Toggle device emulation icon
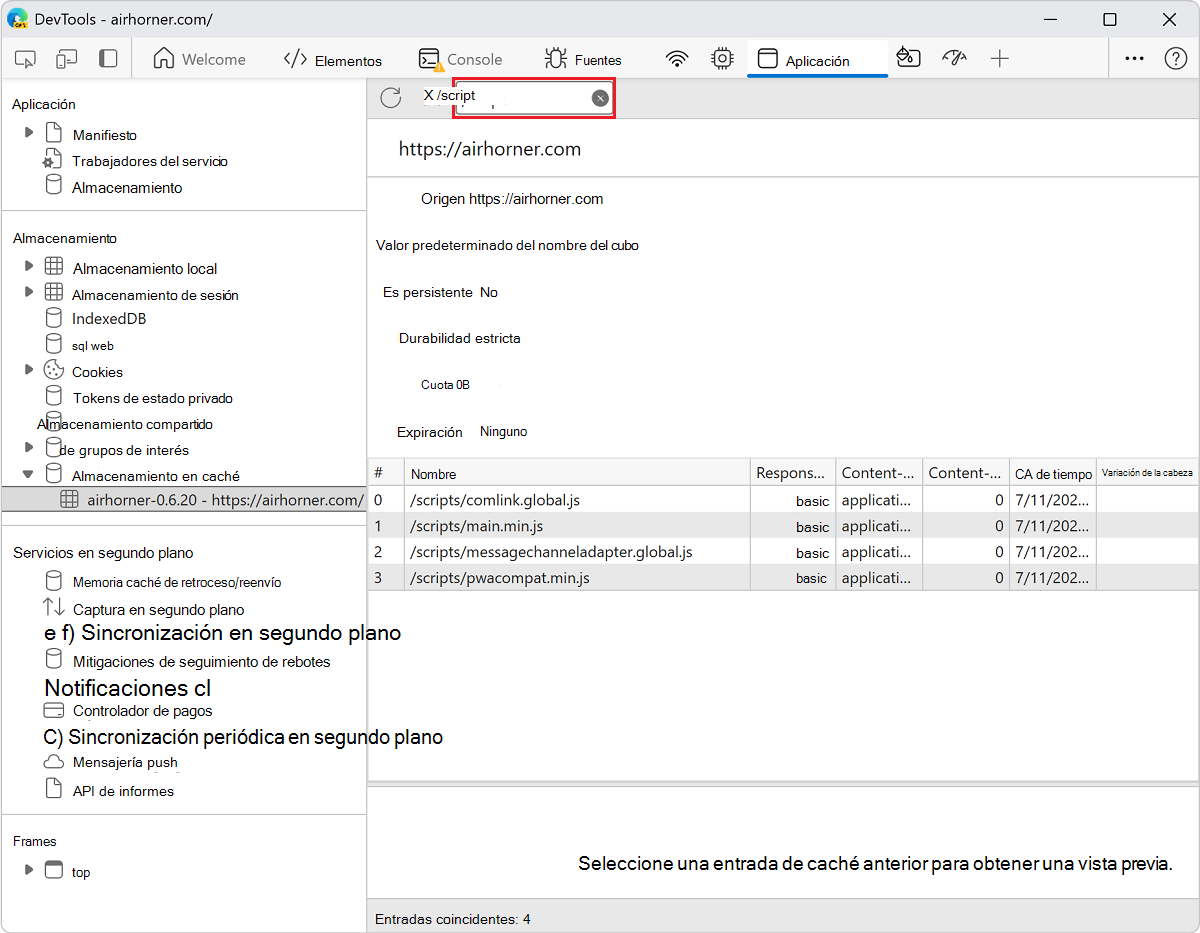 (66, 59)
